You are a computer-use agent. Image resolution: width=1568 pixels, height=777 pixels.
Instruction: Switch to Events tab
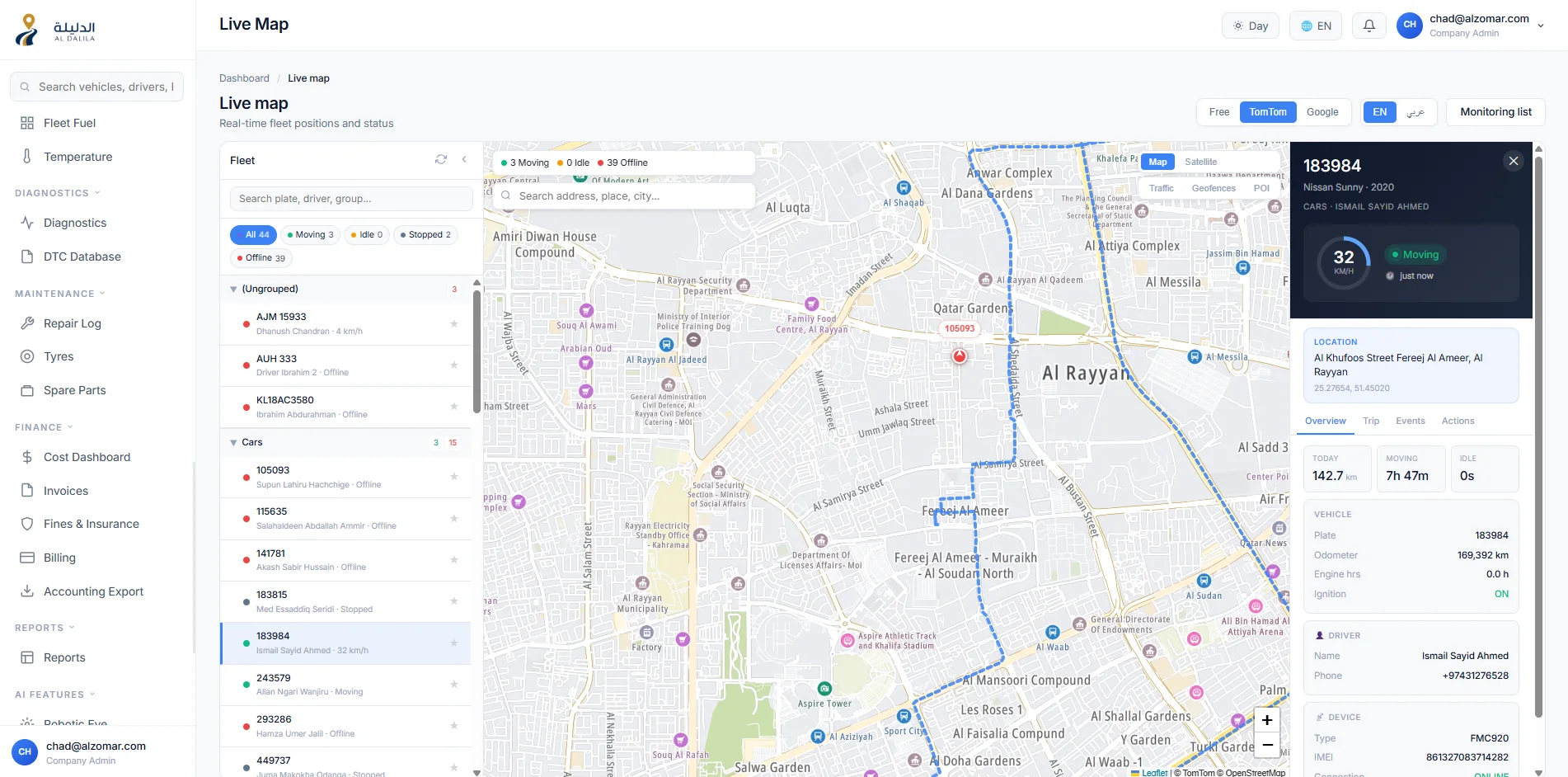tap(1411, 421)
